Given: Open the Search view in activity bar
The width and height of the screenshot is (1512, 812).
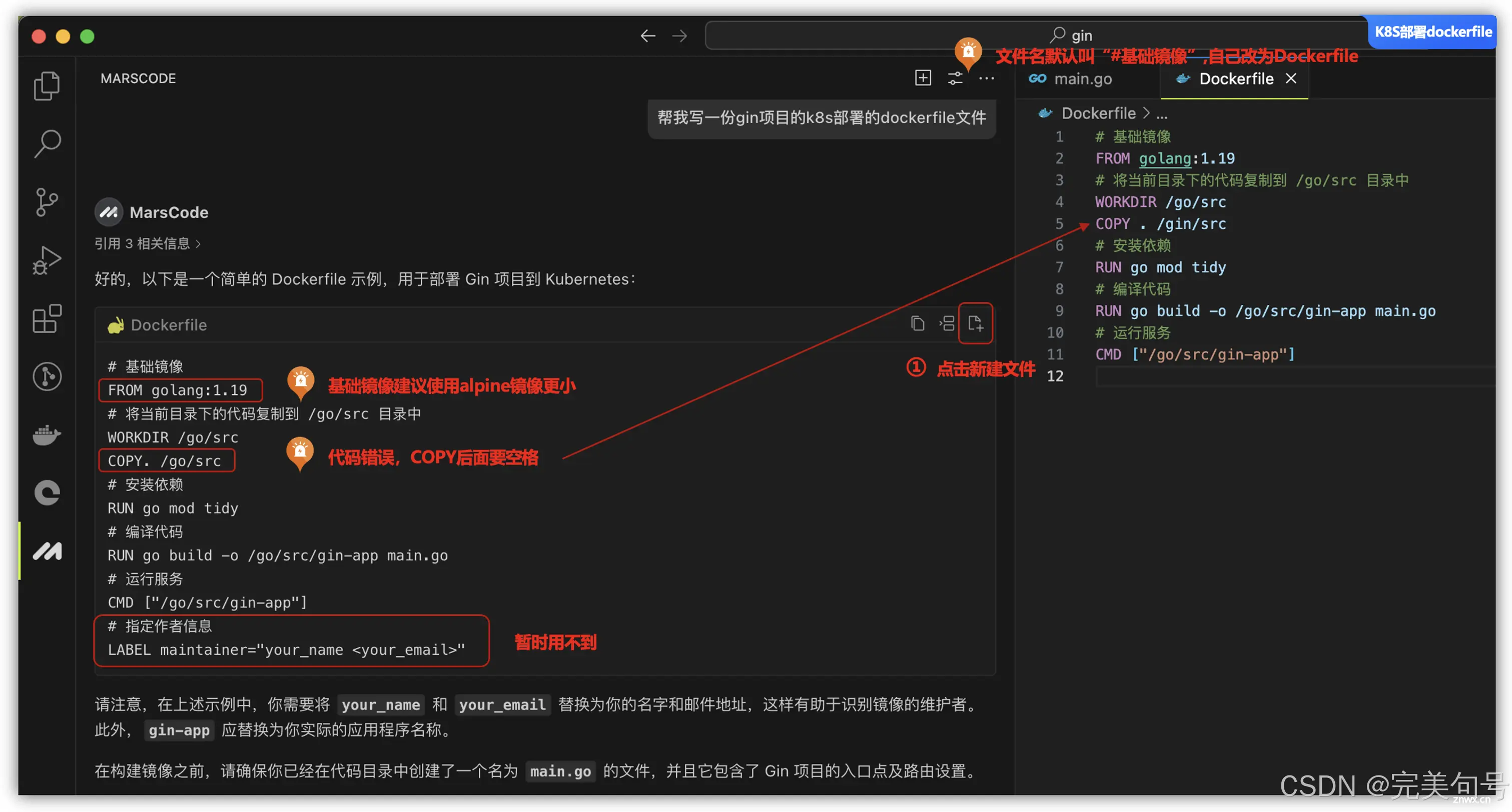Looking at the screenshot, I should [47, 144].
